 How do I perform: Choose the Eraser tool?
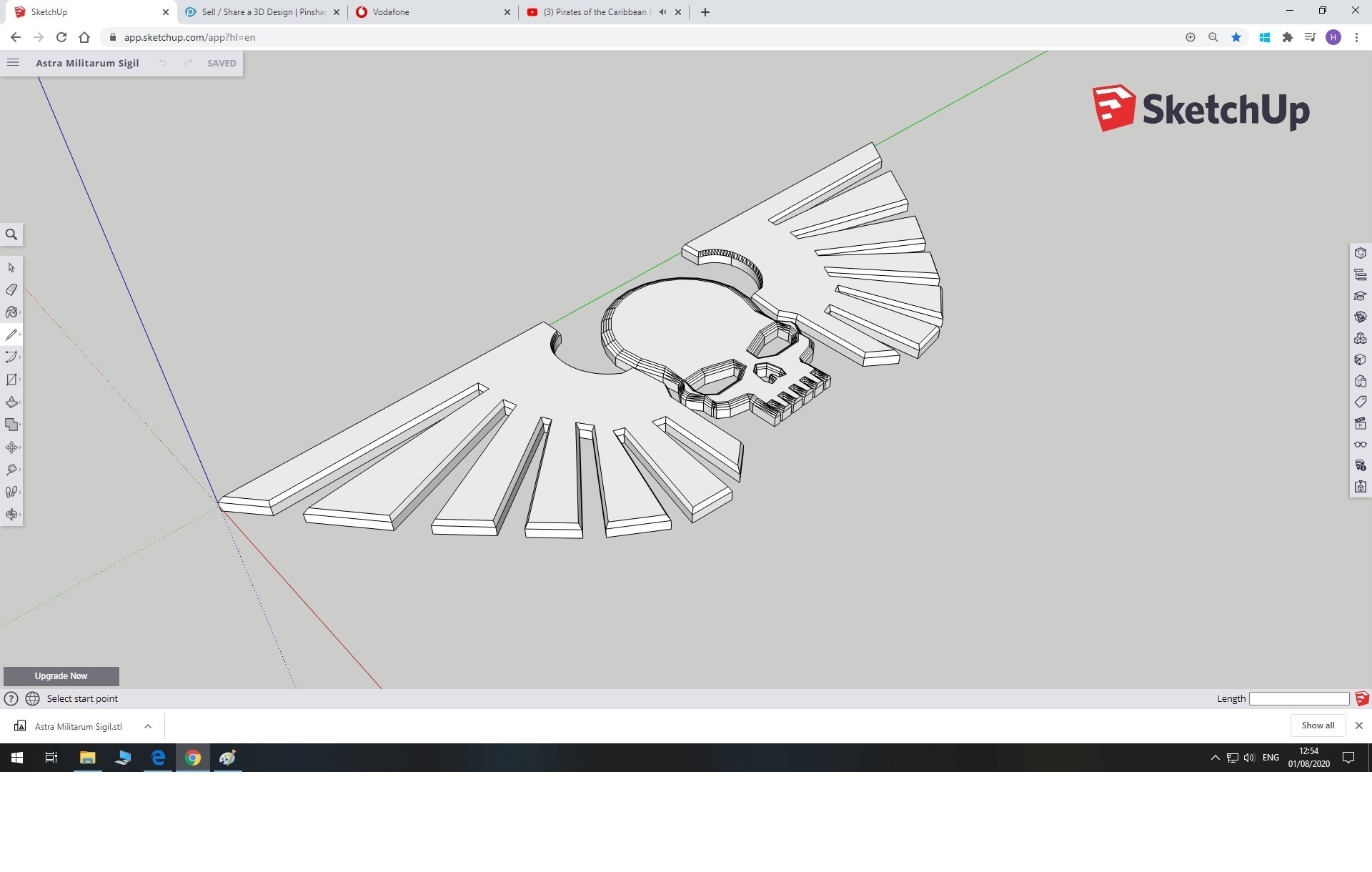[x=11, y=289]
